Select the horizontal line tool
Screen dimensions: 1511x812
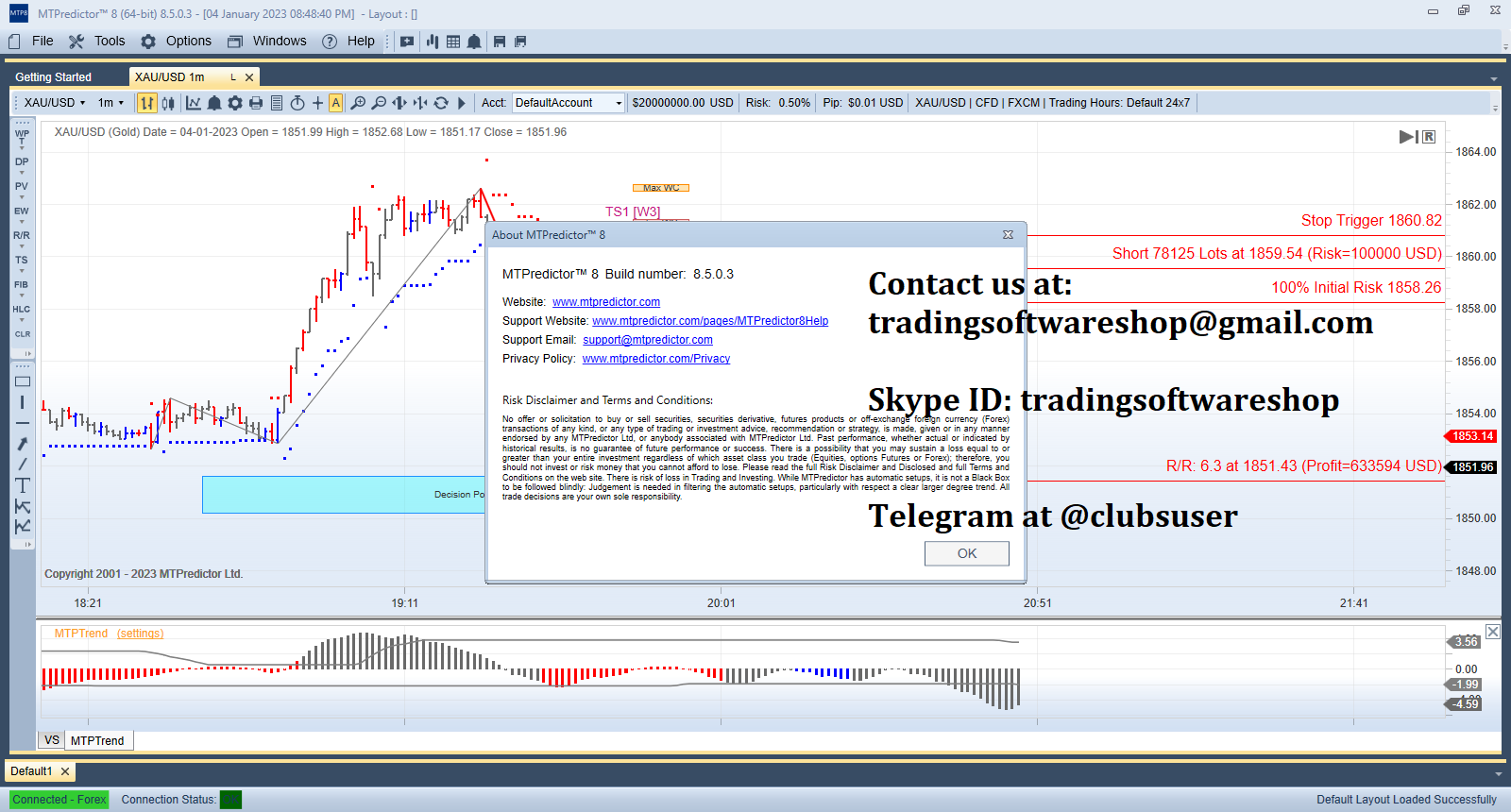click(23, 423)
